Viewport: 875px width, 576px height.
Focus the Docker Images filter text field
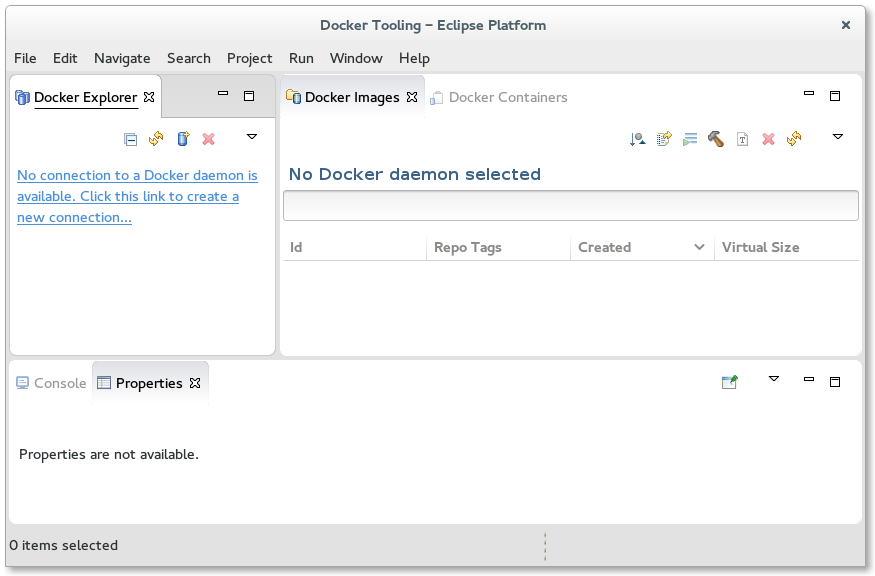click(570, 205)
